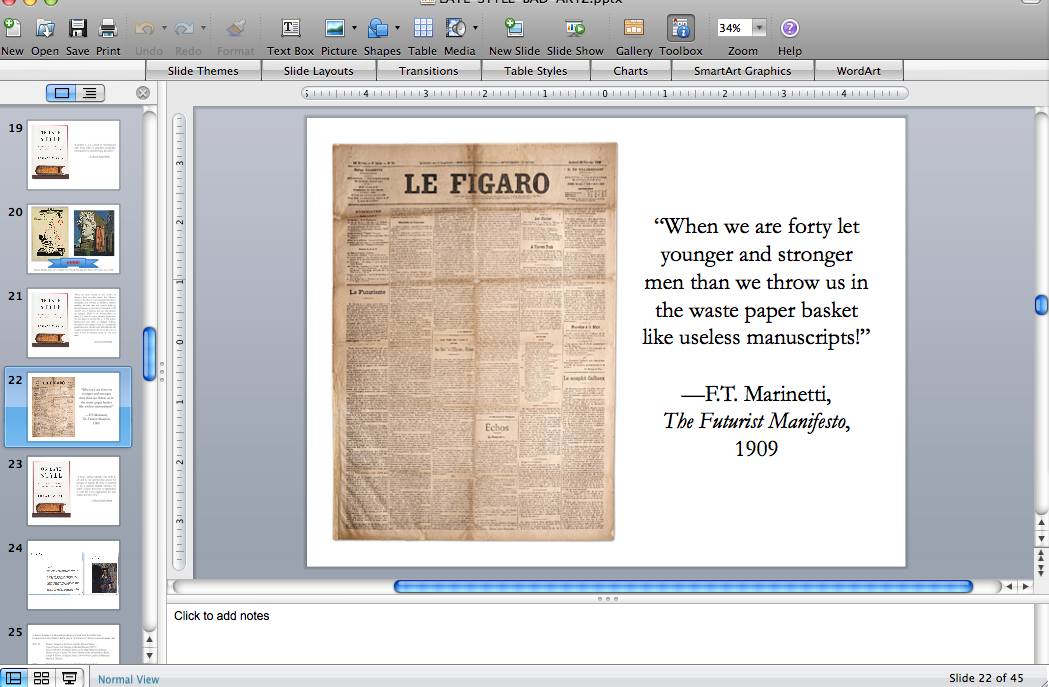Open Help from the toolbar
The width and height of the screenshot is (1049, 687).
[x=789, y=29]
